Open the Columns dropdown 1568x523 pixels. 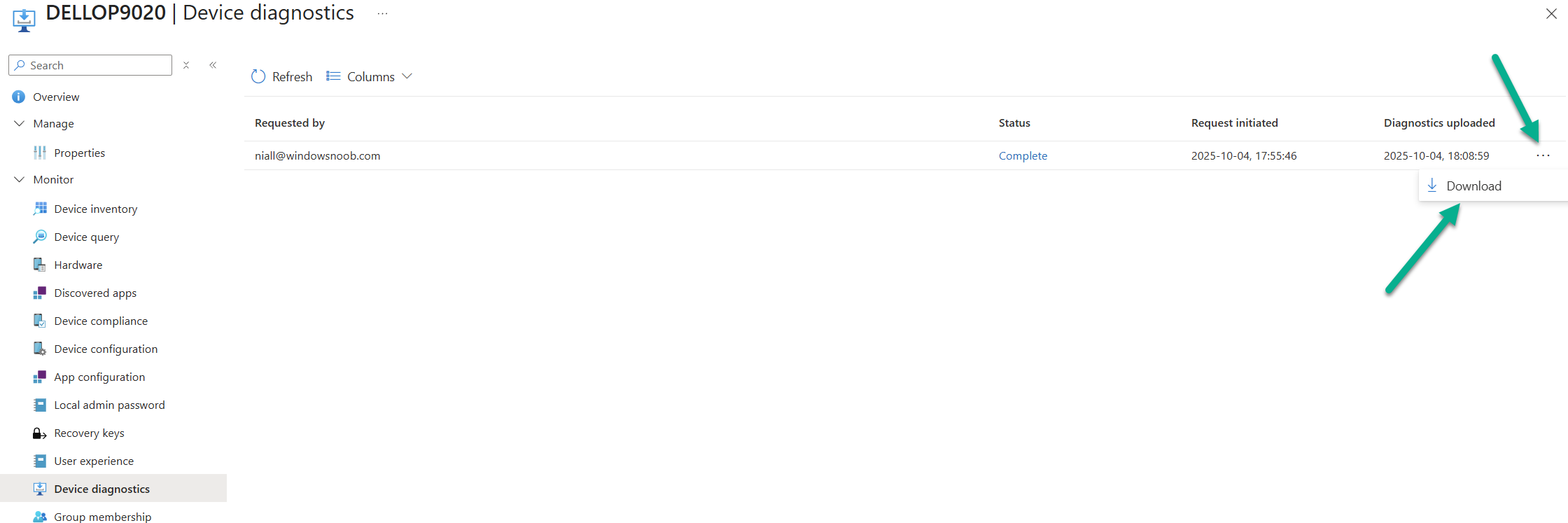click(x=370, y=76)
